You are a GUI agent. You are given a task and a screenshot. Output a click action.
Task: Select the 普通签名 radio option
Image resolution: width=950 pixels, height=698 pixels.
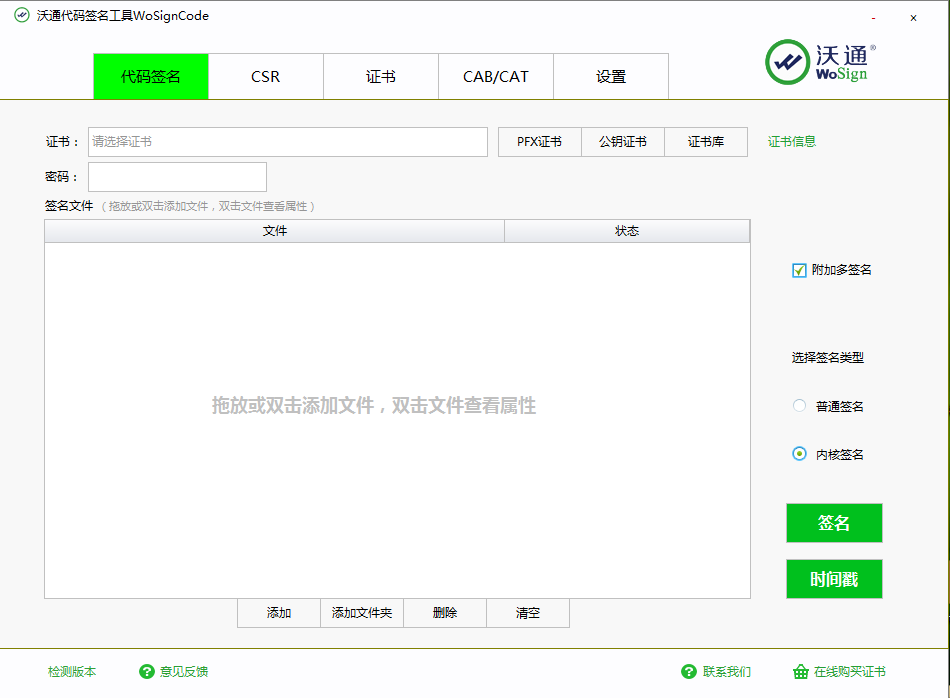799,405
